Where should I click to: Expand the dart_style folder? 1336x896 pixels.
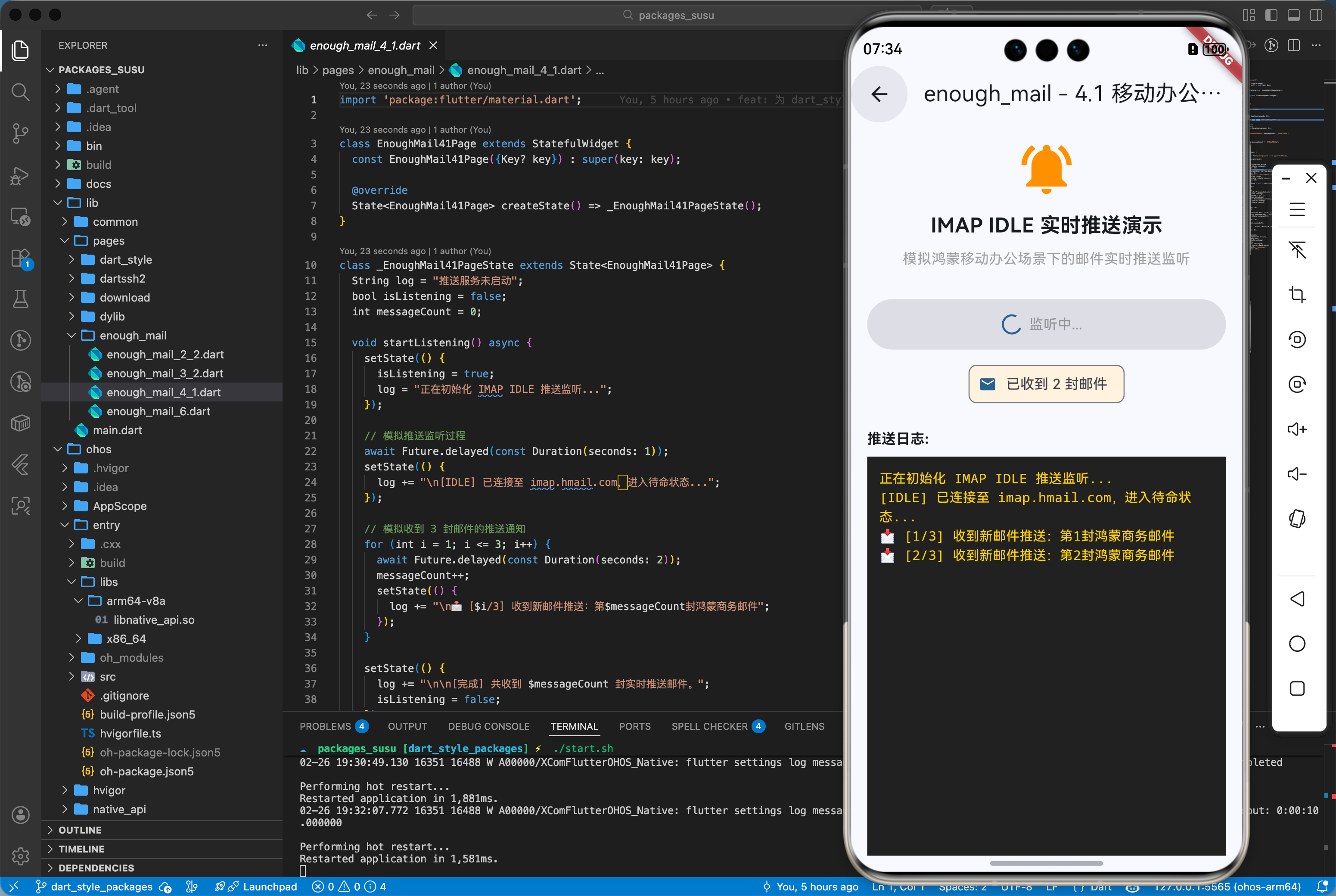point(126,259)
